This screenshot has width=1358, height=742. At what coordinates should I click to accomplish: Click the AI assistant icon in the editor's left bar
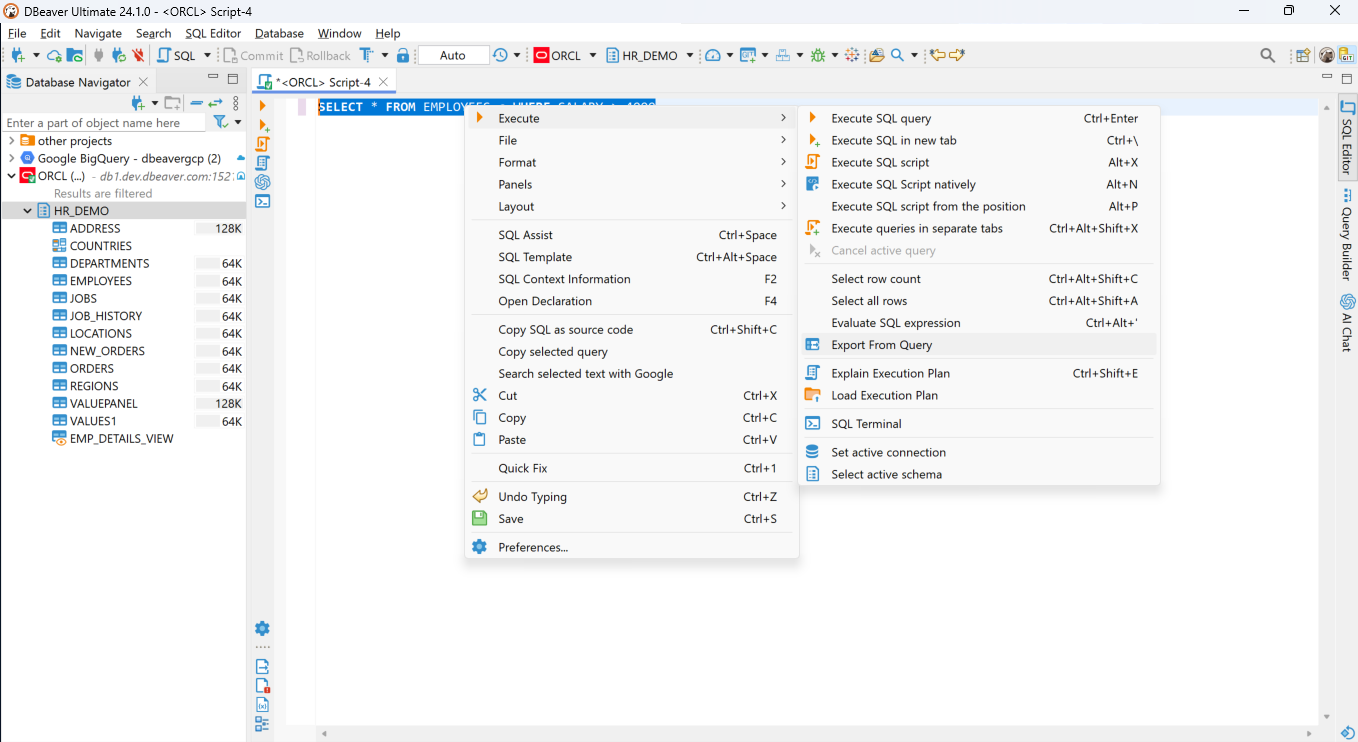[x=262, y=181]
